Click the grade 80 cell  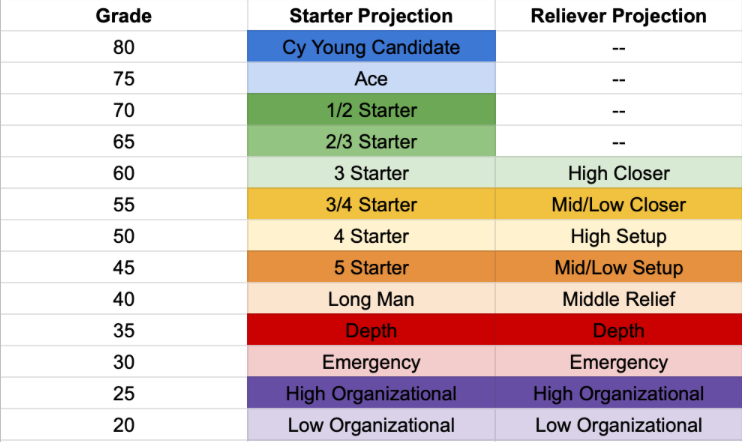point(123,47)
